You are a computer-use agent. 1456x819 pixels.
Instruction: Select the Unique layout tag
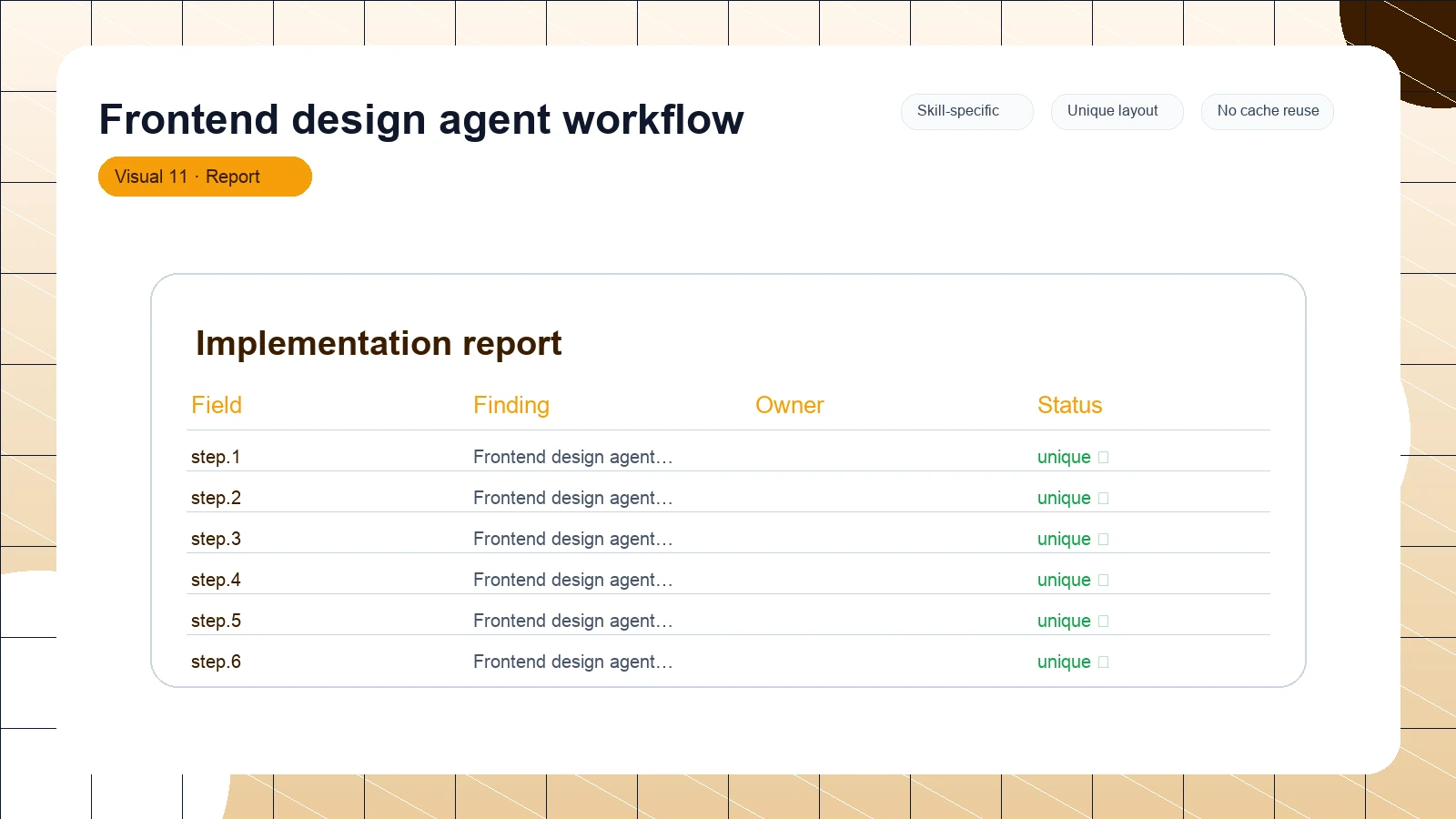[x=1117, y=111]
